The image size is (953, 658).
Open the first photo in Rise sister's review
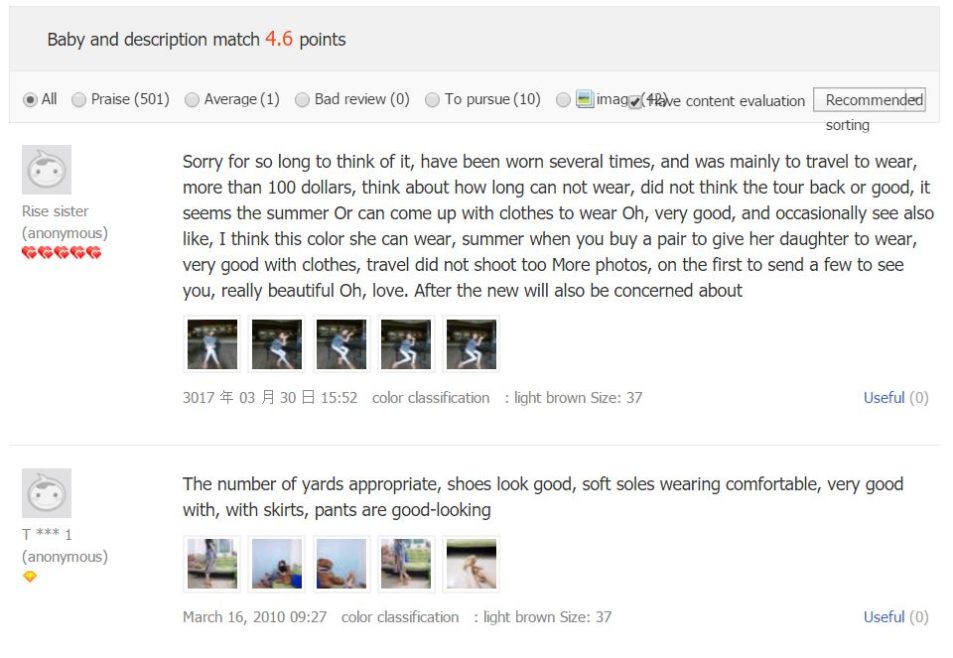(x=211, y=343)
